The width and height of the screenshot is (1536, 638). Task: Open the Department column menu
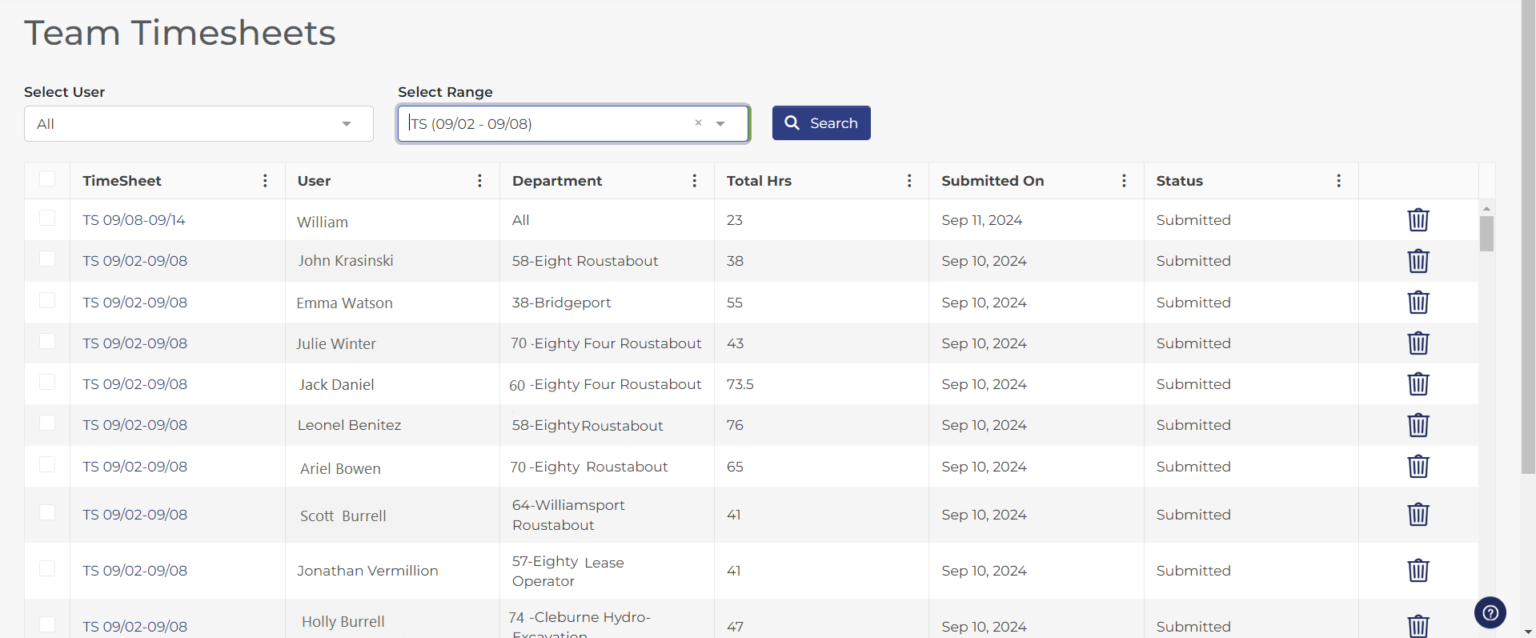click(694, 180)
